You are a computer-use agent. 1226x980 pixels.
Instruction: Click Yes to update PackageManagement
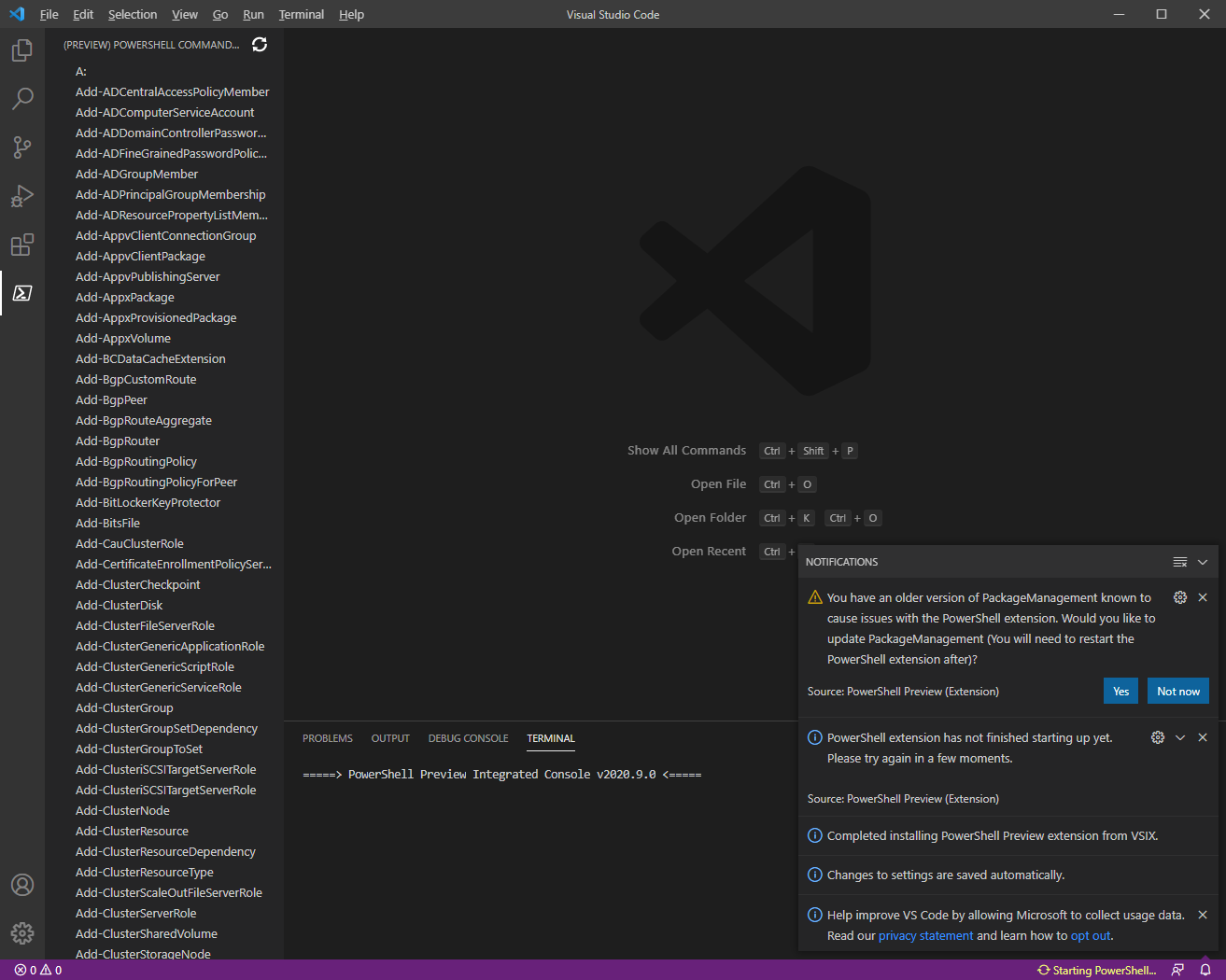(x=1120, y=691)
